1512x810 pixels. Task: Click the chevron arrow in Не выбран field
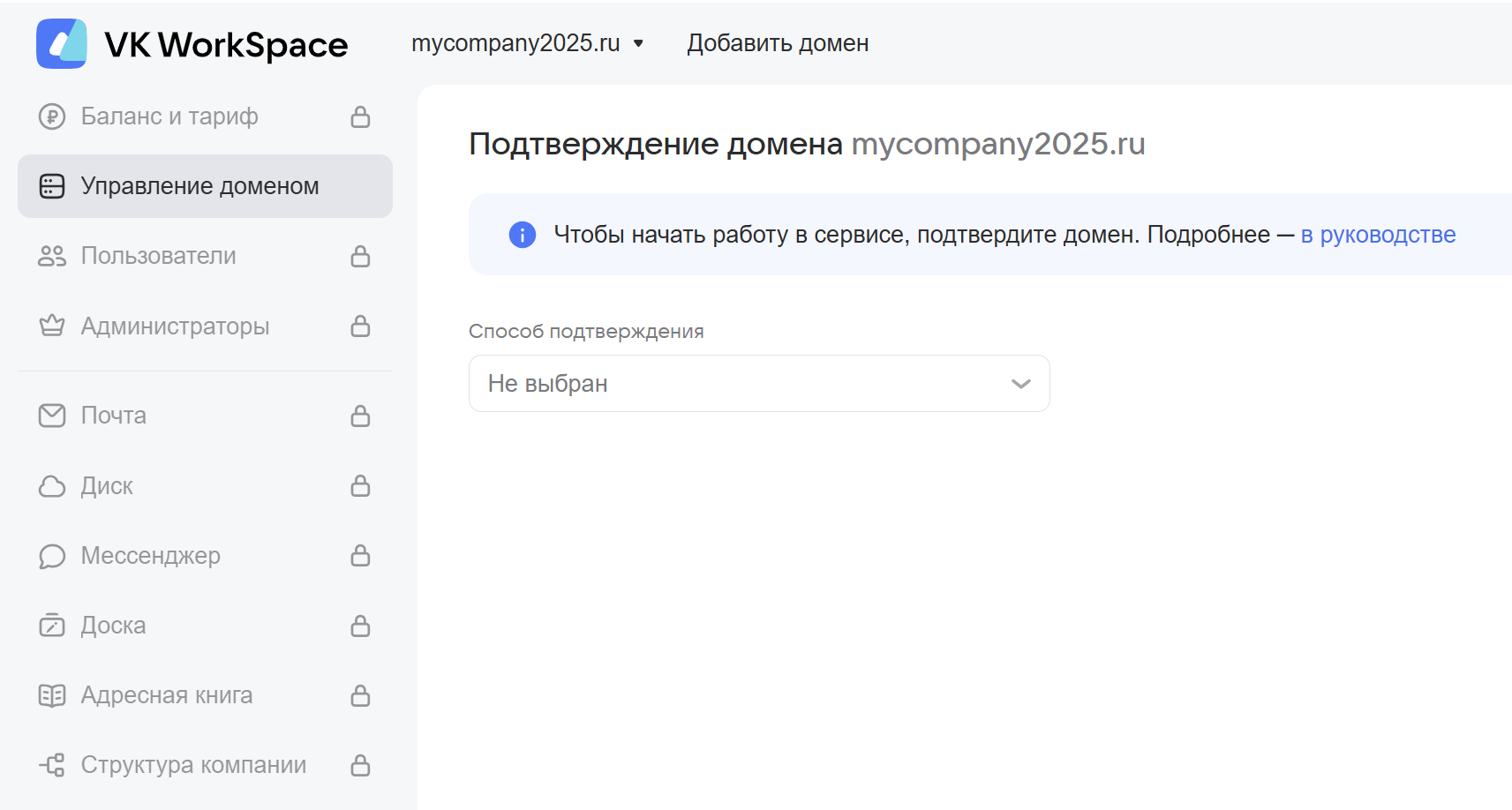[1020, 384]
